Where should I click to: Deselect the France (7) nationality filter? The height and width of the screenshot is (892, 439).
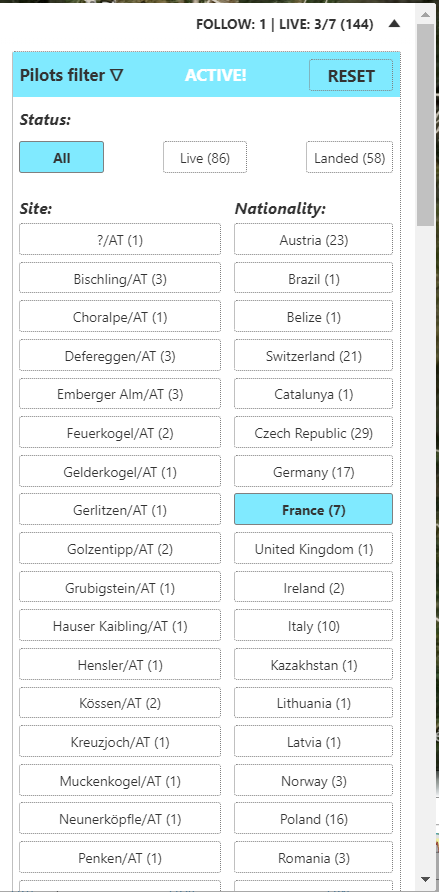point(313,509)
